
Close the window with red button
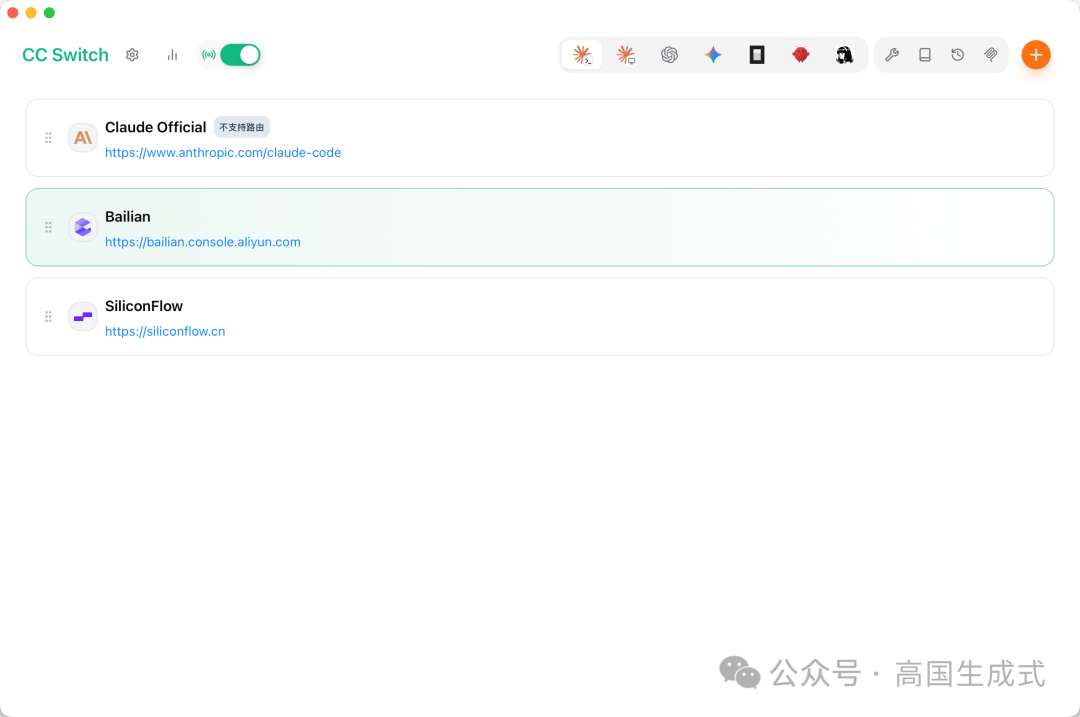12,12
